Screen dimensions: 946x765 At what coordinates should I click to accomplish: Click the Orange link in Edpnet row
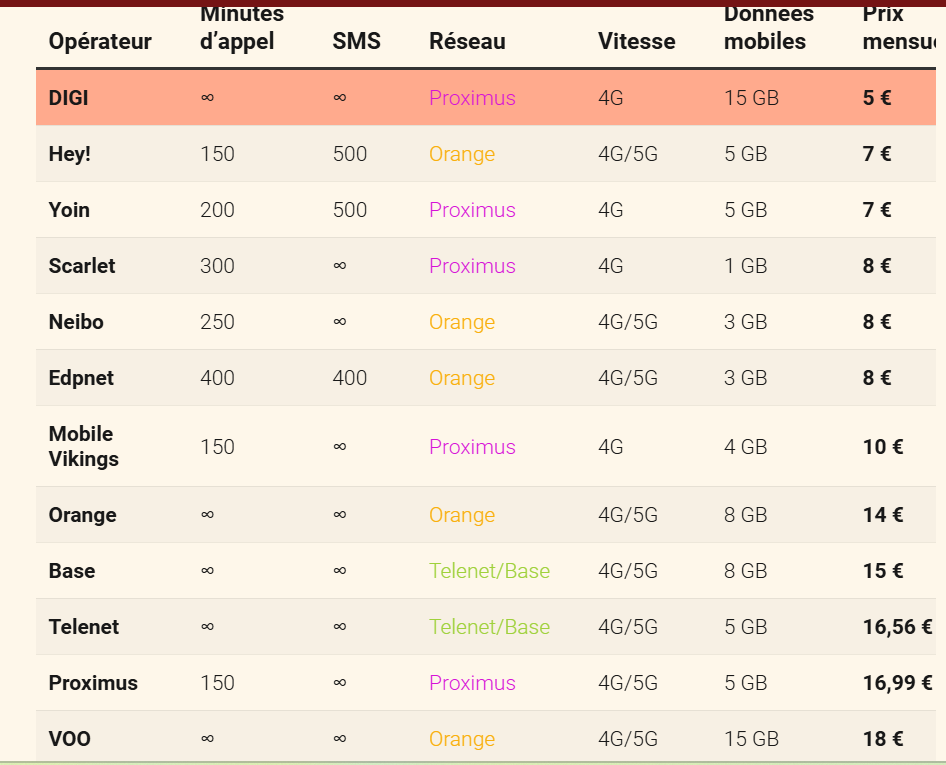tap(462, 378)
